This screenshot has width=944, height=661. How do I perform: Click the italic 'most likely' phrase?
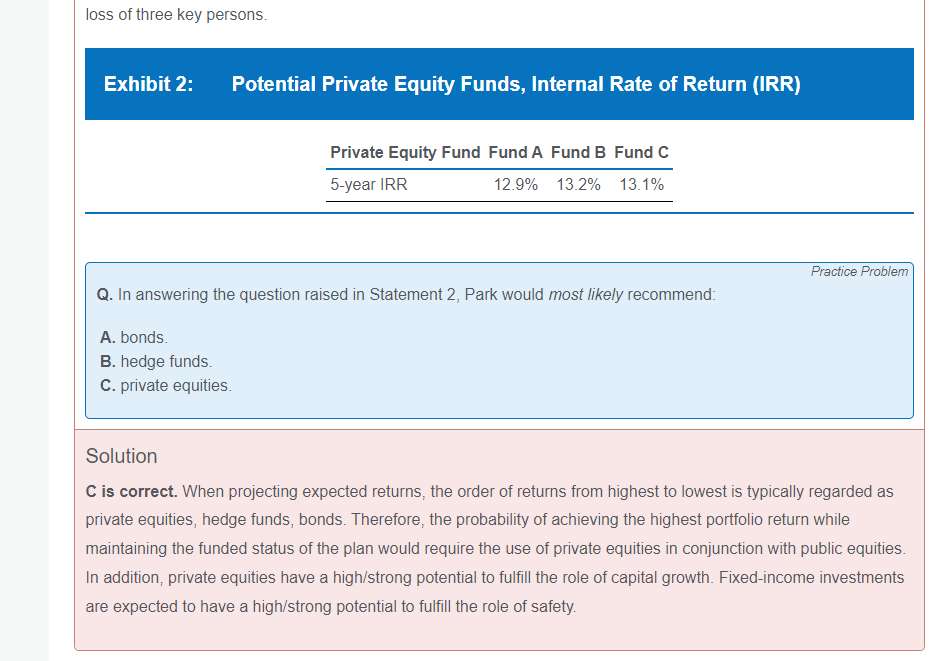click(x=585, y=295)
